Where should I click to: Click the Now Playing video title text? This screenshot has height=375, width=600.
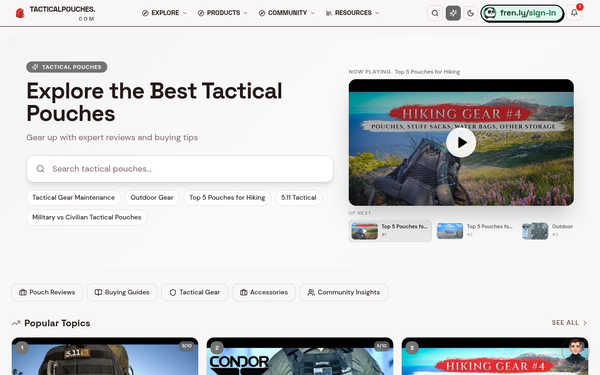[427, 72]
